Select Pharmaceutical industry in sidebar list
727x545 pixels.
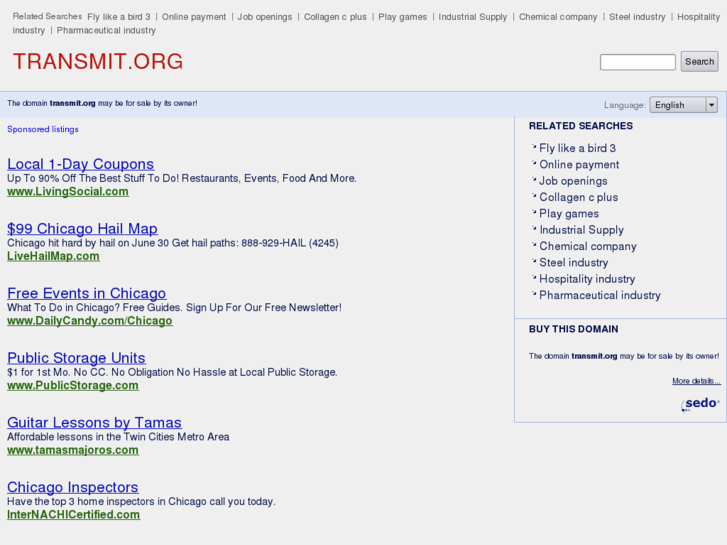tap(600, 295)
